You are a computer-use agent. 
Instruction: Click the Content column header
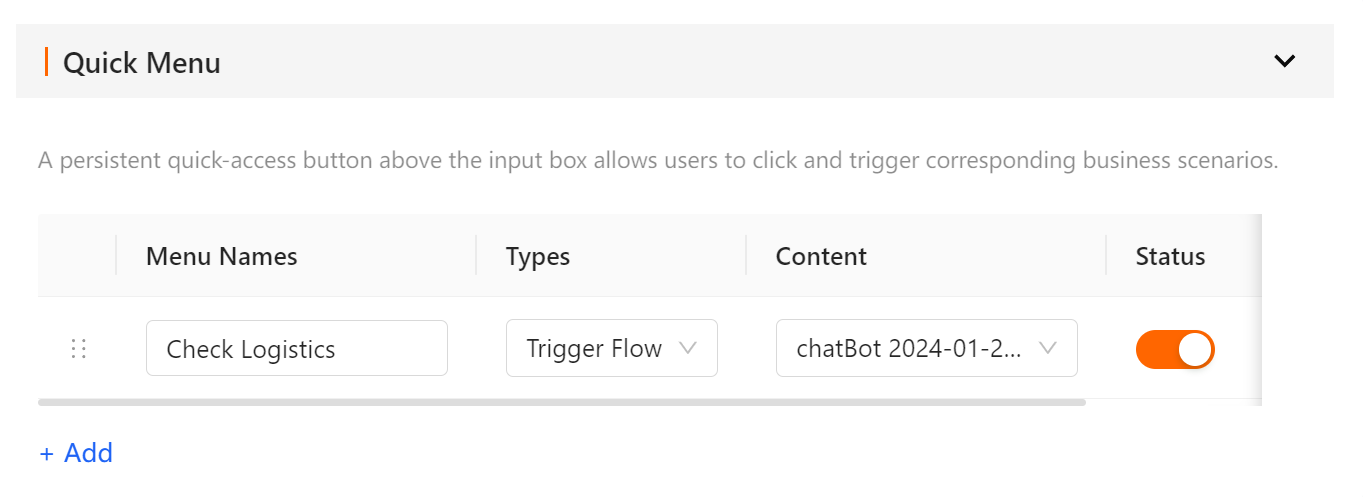click(821, 256)
